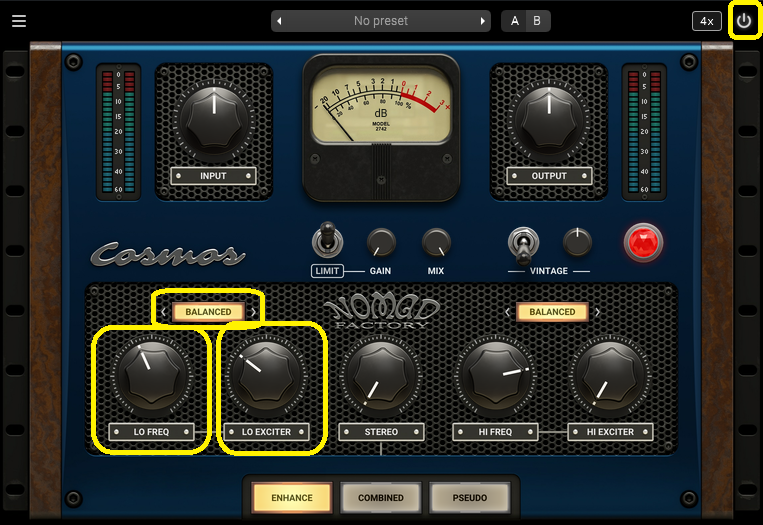Select the next preset arrow

(482, 21)
